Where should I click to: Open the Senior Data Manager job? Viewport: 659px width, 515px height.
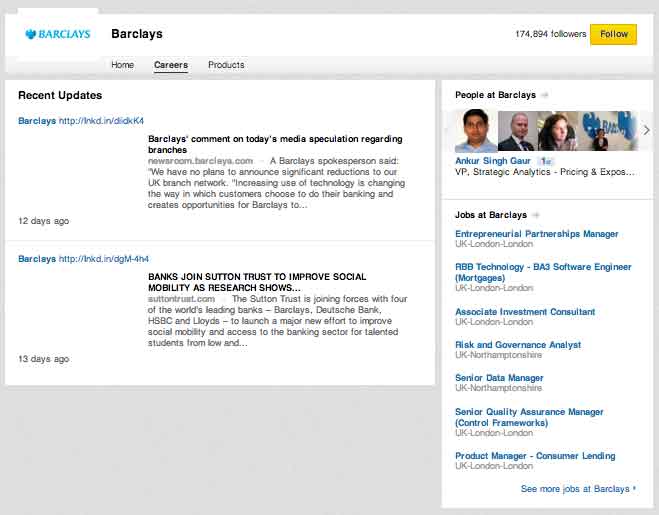click(499, 378)
